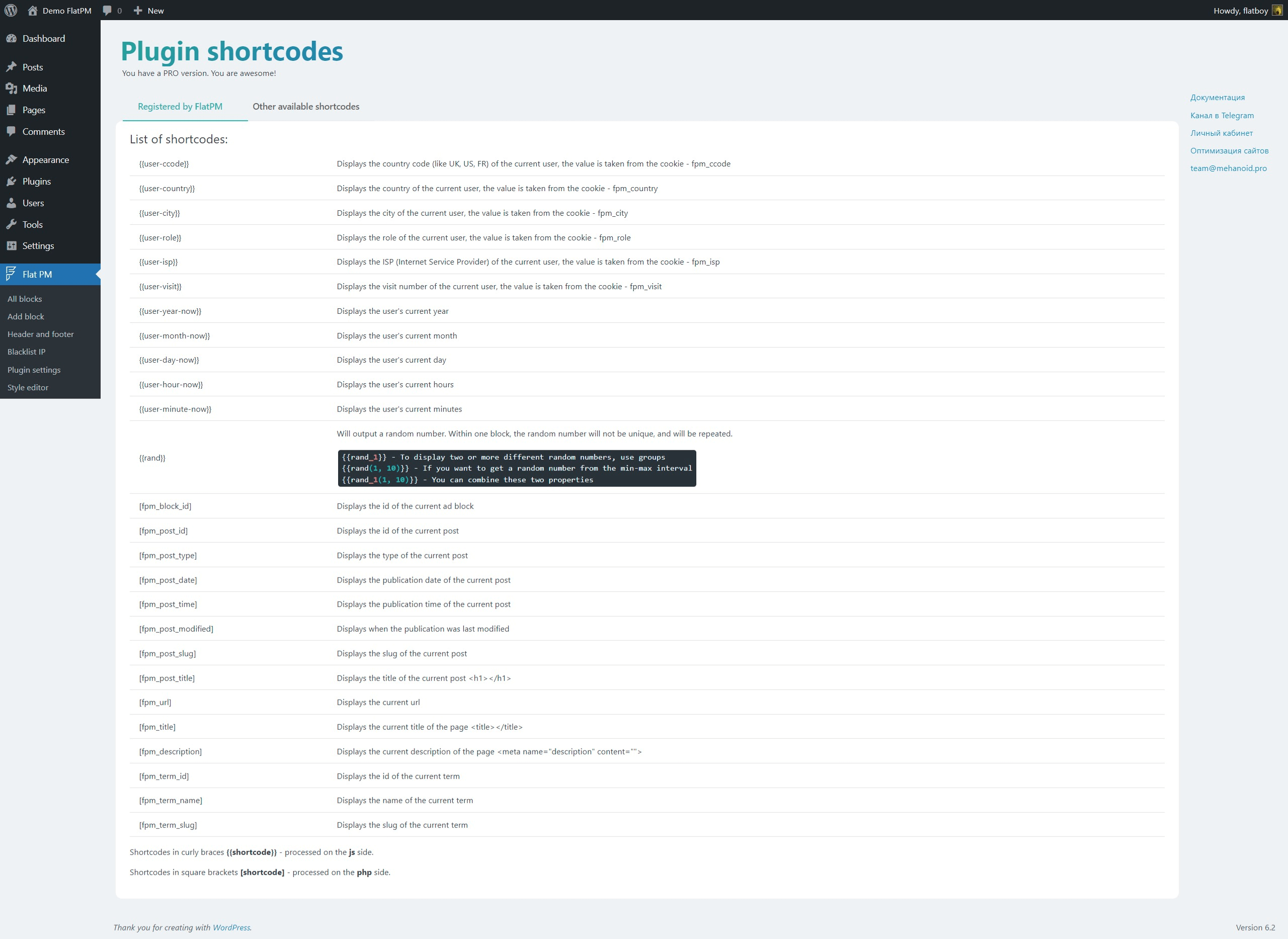1288x939 pixels.
Task: Open Dashboard menu item
Action: pos(50,38)
